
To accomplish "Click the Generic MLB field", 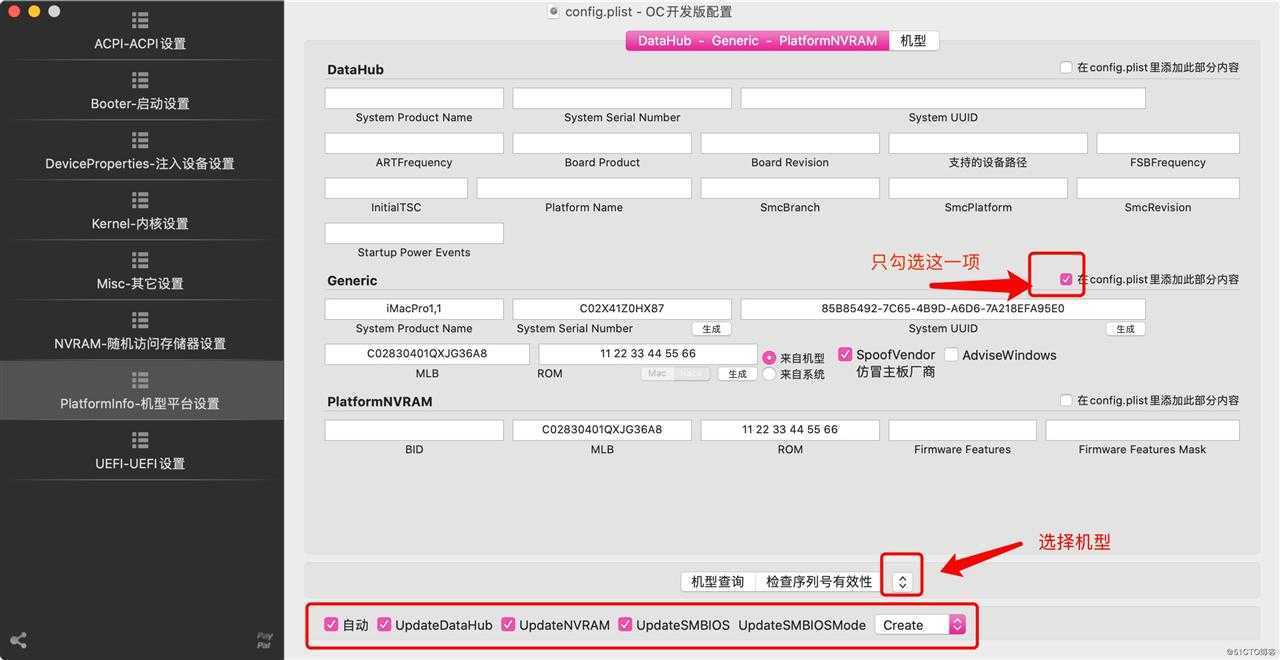I will point(427,354).
